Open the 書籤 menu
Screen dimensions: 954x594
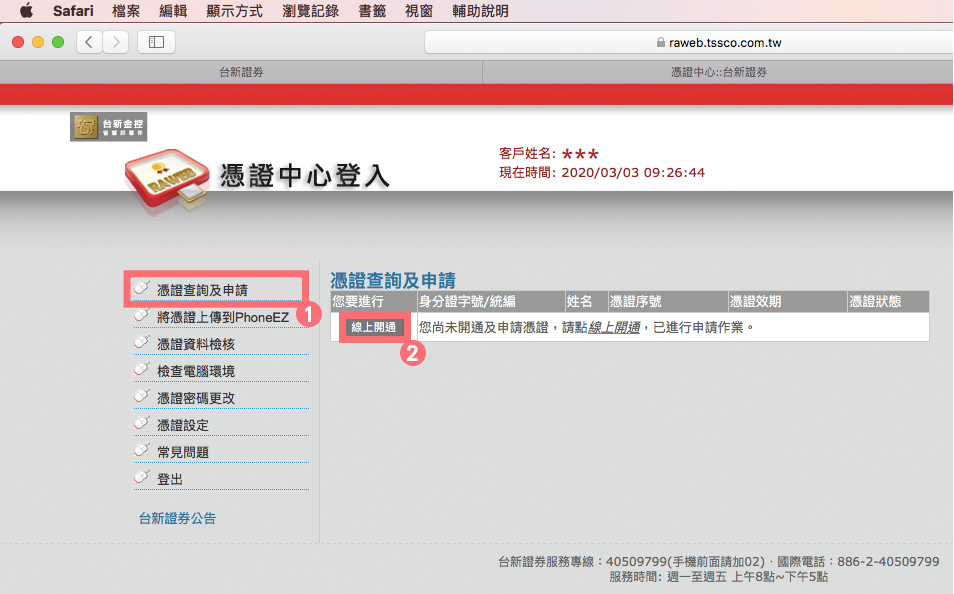pos(372,11)
